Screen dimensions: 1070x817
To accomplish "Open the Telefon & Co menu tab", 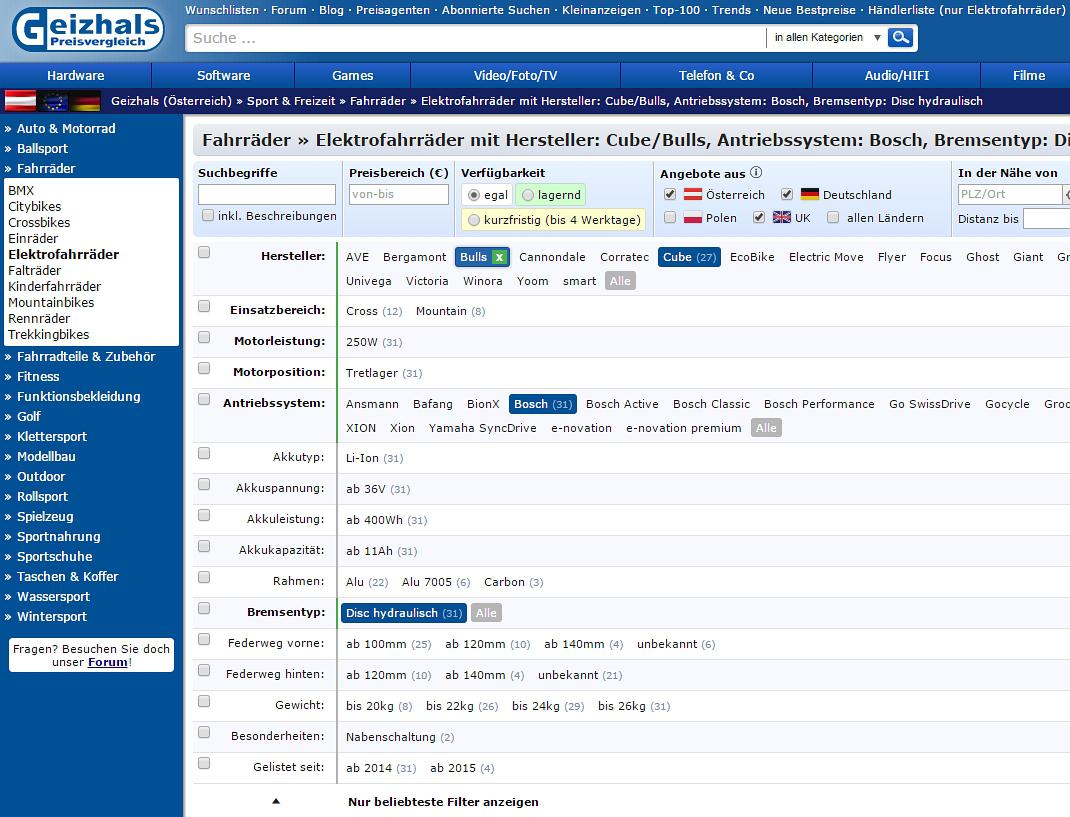I will 717,75.
